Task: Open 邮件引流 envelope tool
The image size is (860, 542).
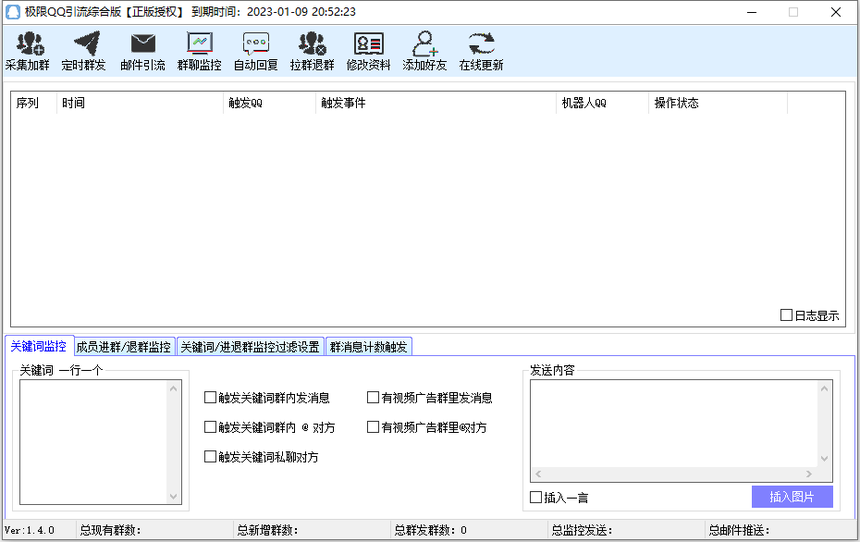Action: click(x=143, y=51)
